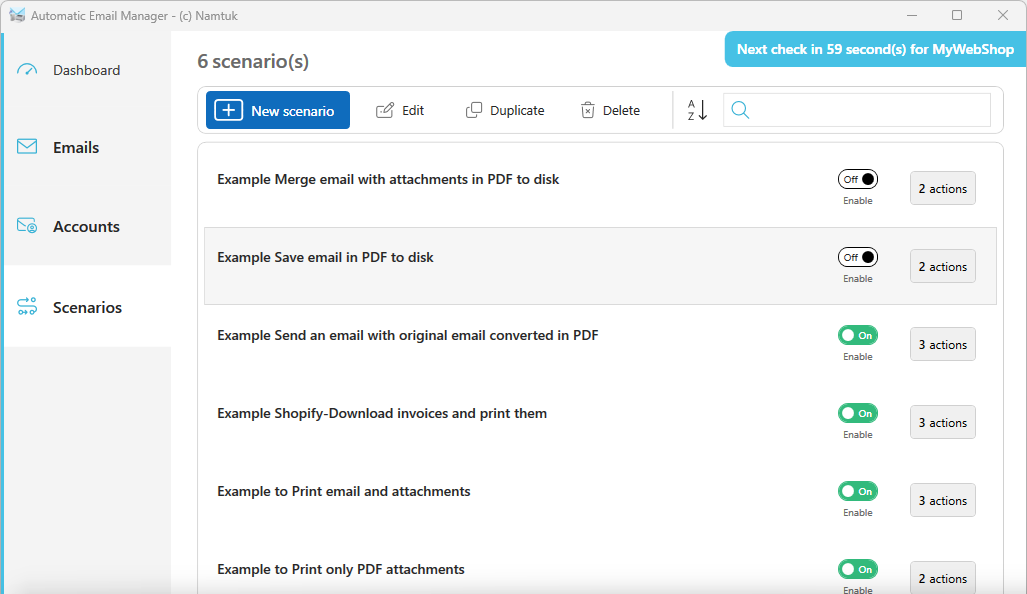Click the Next check for MyWebShop banner
Viewport: 1027px width, 594px height.
pyautogui.click(x=875, y=49)
